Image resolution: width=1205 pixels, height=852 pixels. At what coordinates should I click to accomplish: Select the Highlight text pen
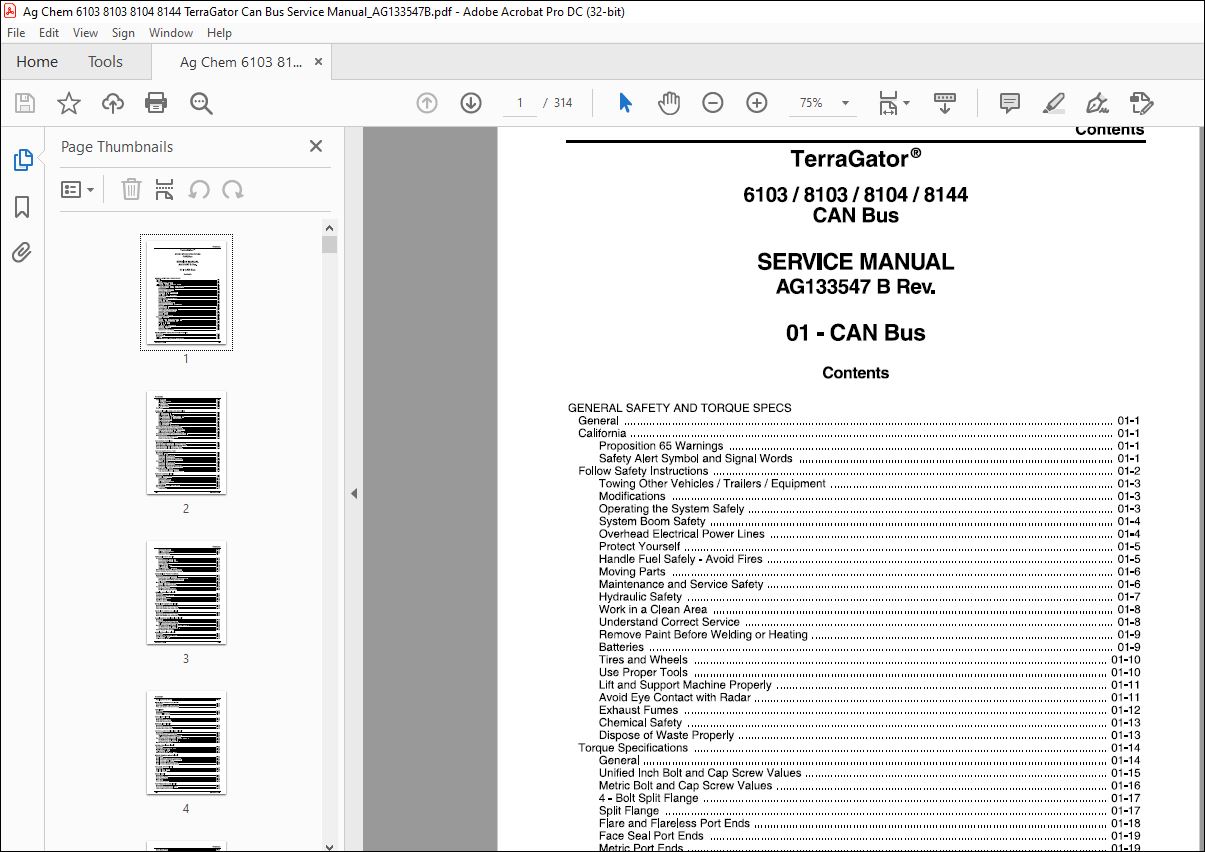pyautogui.click(x=1053, y=103)
